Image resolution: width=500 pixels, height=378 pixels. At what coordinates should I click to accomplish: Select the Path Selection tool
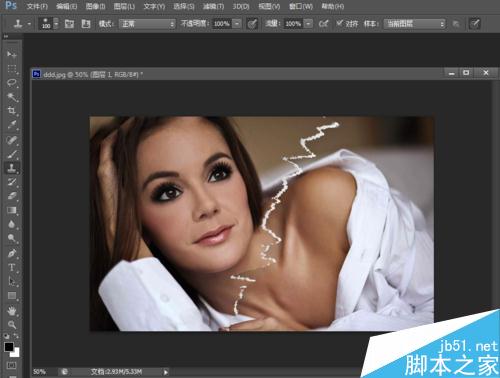[x=12, y=281]
